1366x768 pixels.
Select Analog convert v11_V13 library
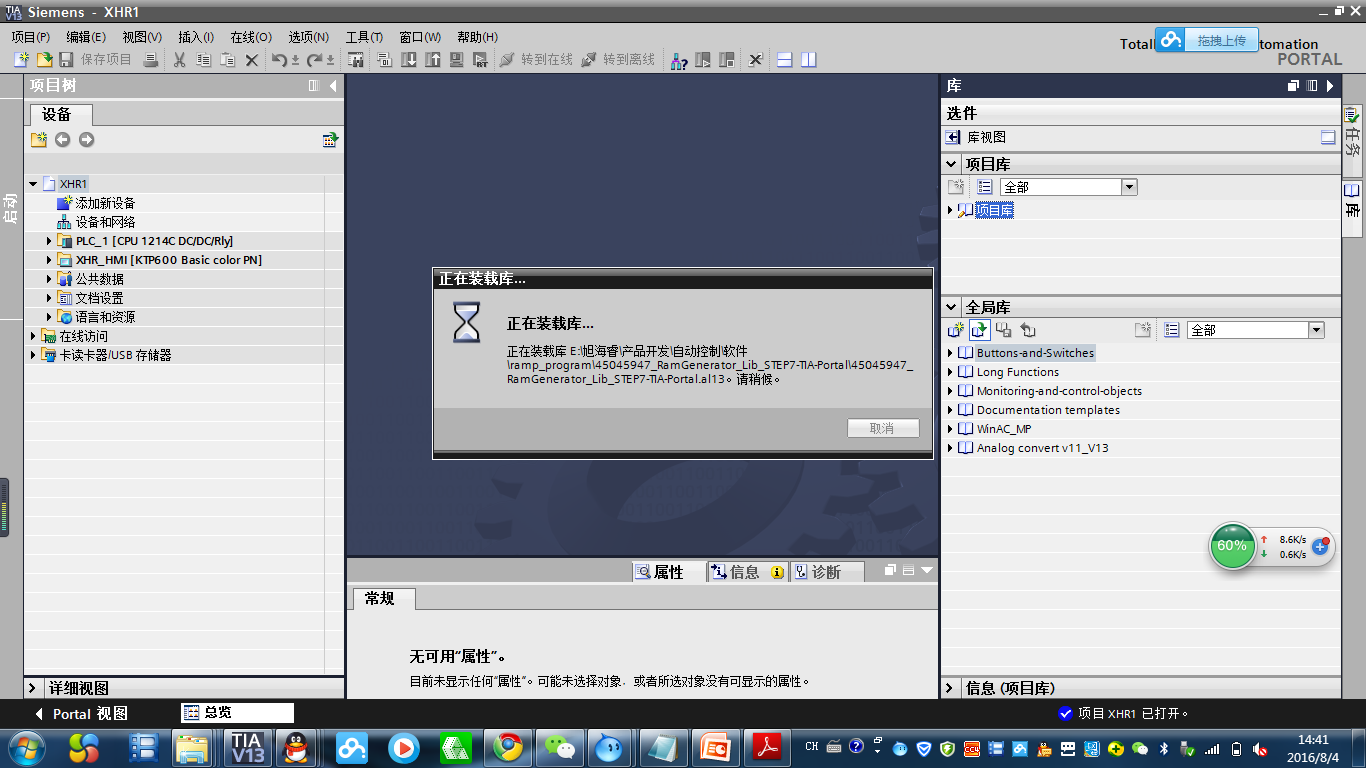[1042, 448]
